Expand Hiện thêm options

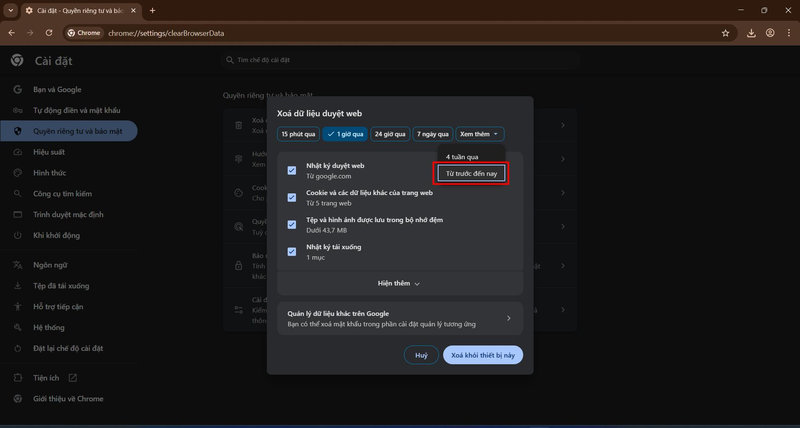[399, 283]
